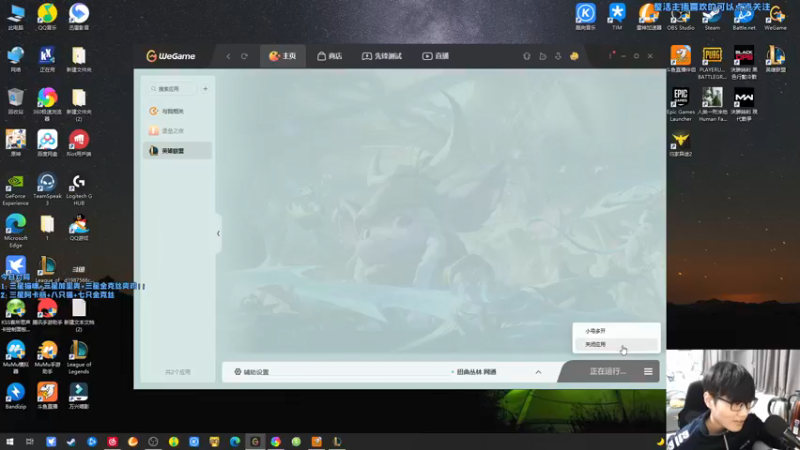Open the League of Legends desktop shortcut
This screenshot has height=450, width=800.
pyautogui.click(x=79, y=356)
